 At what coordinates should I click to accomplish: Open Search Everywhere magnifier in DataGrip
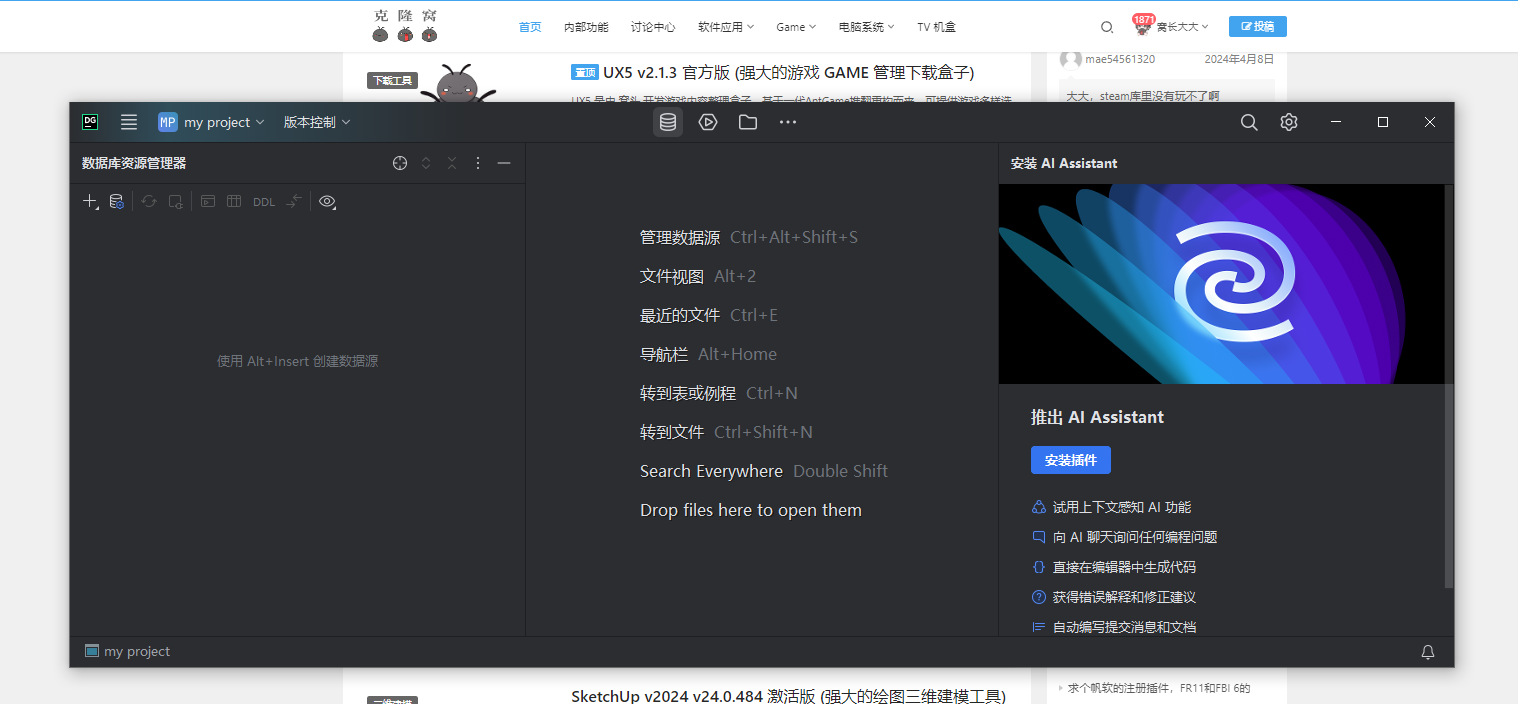coord(1249,122)
